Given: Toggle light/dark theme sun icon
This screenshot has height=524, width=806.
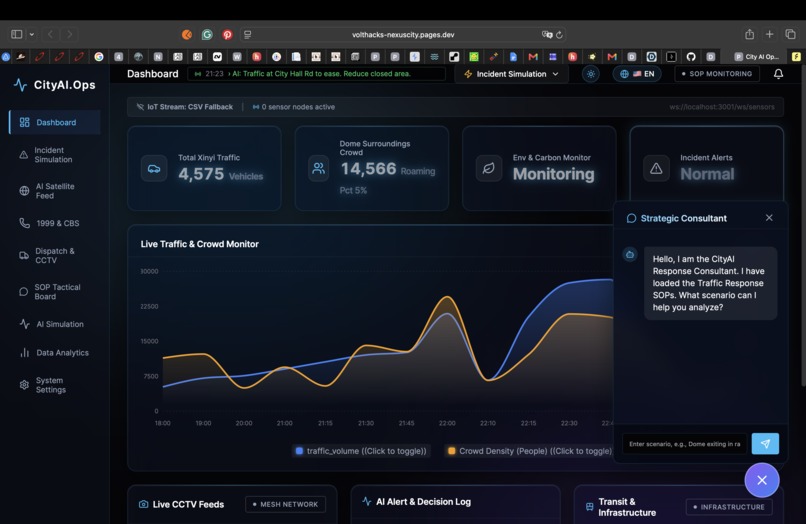Looking at the screenshot, I should point(591,74).
